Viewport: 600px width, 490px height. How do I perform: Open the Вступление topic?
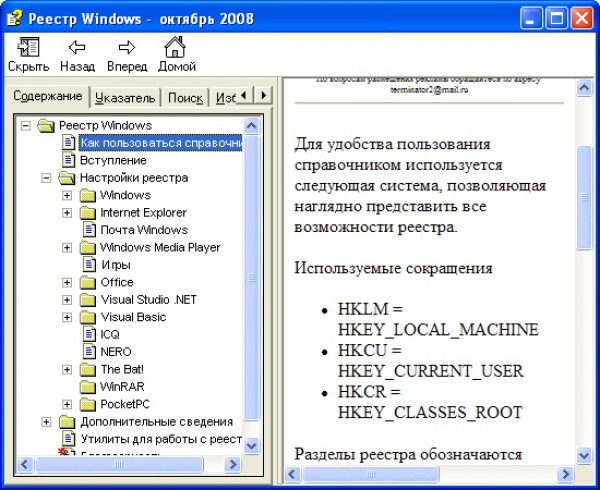[x=113, y=160]
